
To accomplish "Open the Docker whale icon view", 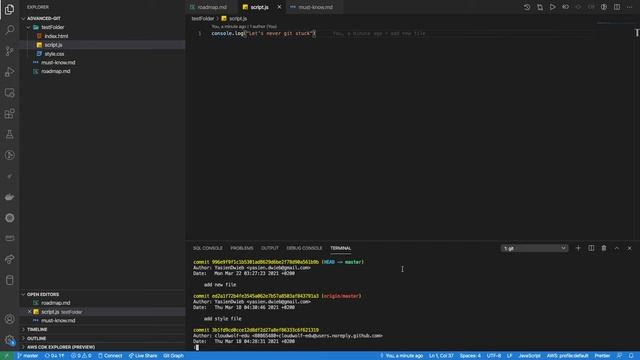I will [9, 197].
